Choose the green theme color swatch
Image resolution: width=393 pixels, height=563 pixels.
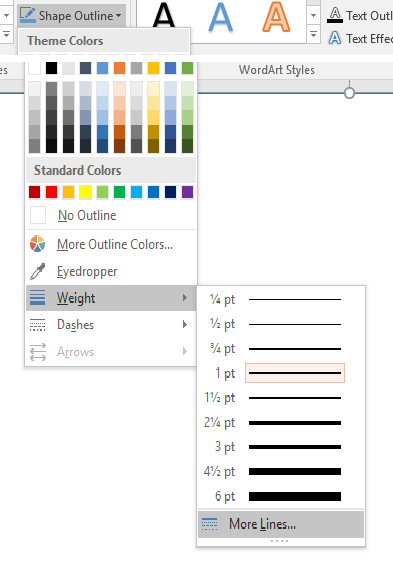tap(187, 68)
